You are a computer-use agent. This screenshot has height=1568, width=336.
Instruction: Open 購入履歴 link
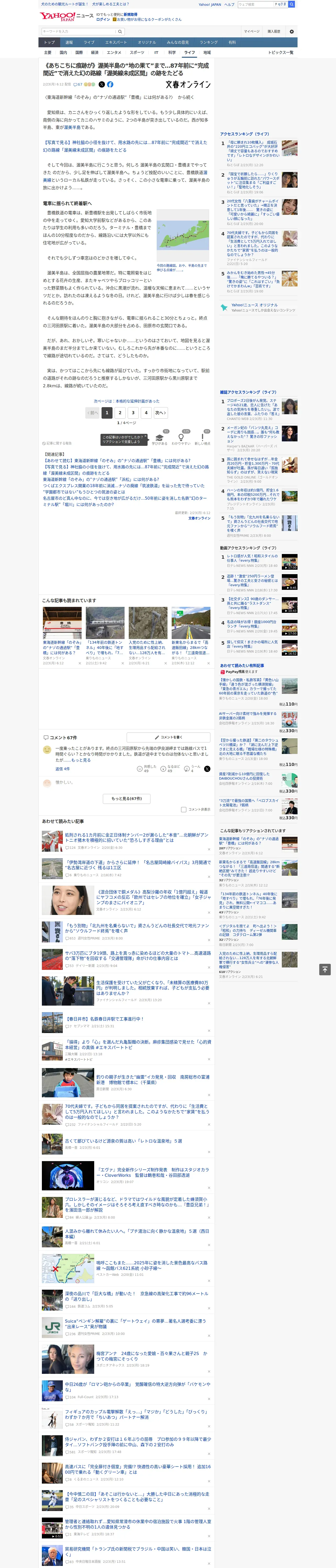click(274, 32)
